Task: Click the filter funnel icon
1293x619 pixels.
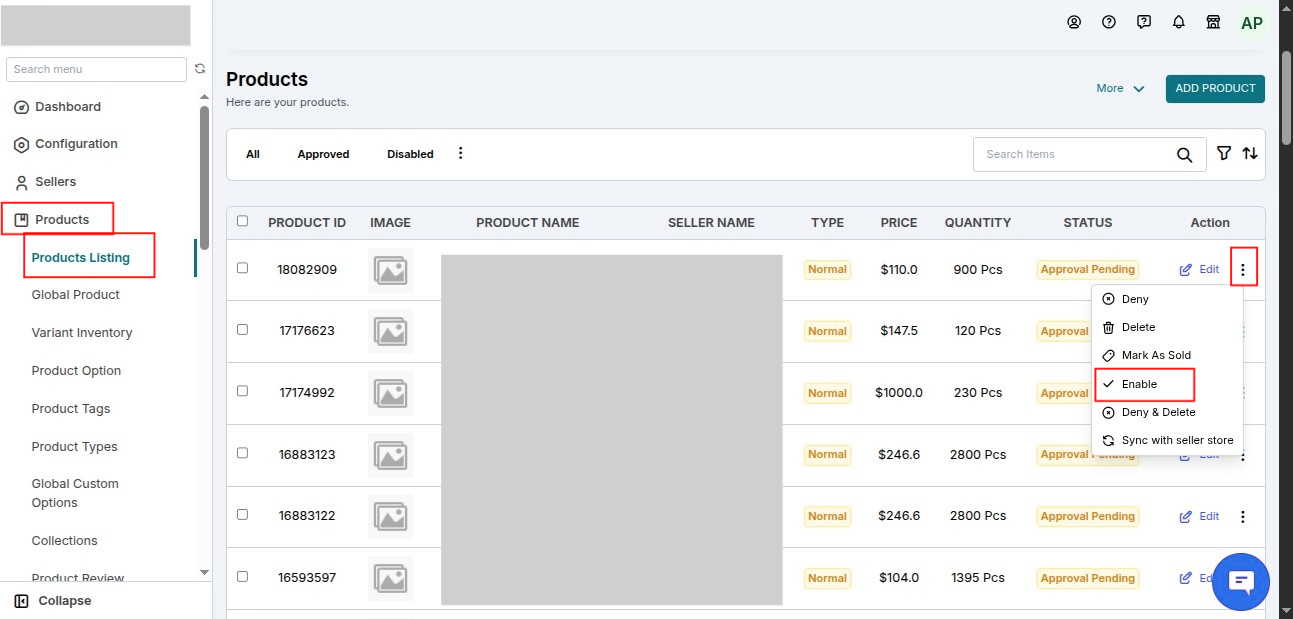Action: click(x=1224, y=154)
